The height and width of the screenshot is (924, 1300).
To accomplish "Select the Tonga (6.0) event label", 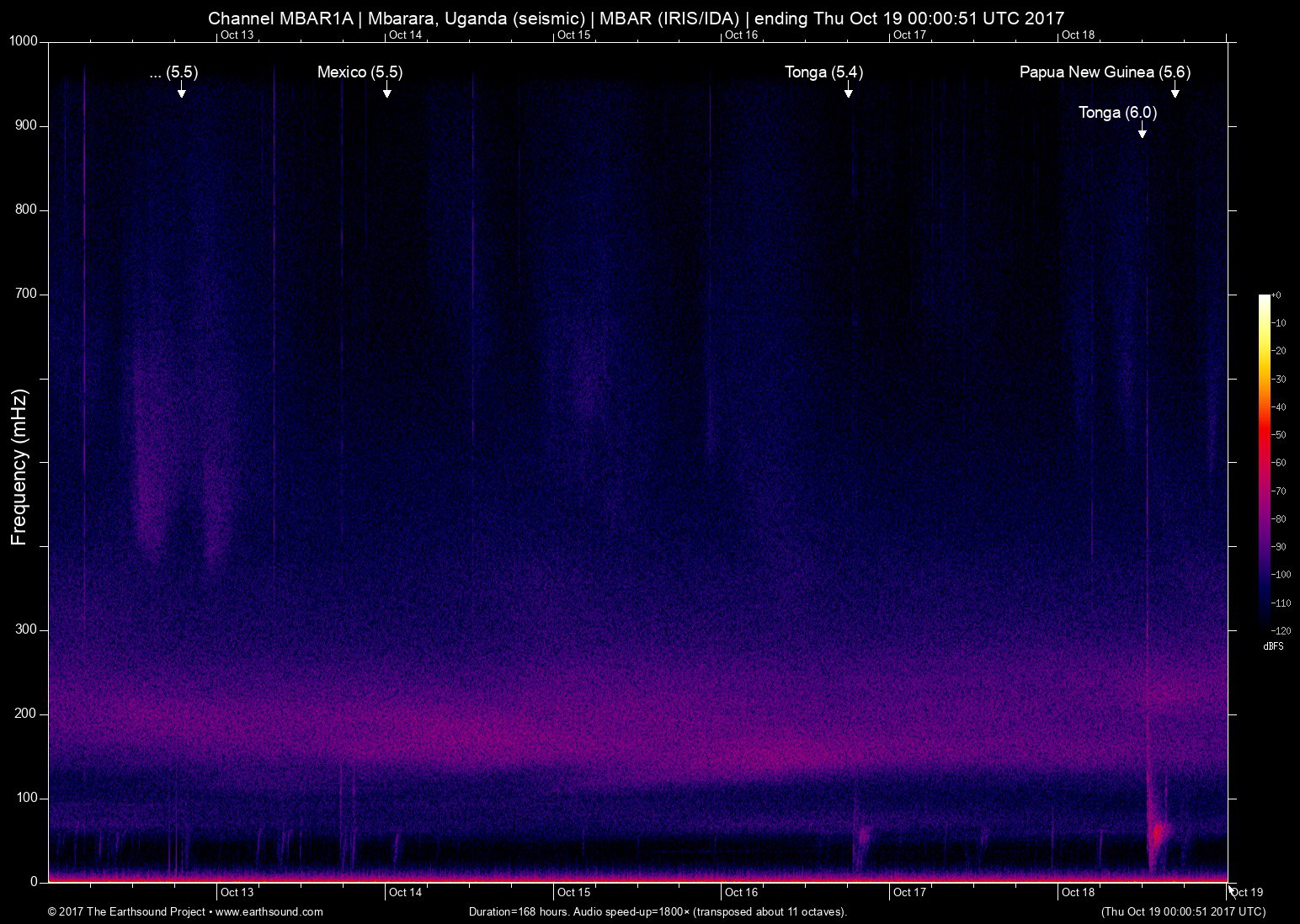I will [x=1117, y=113].
